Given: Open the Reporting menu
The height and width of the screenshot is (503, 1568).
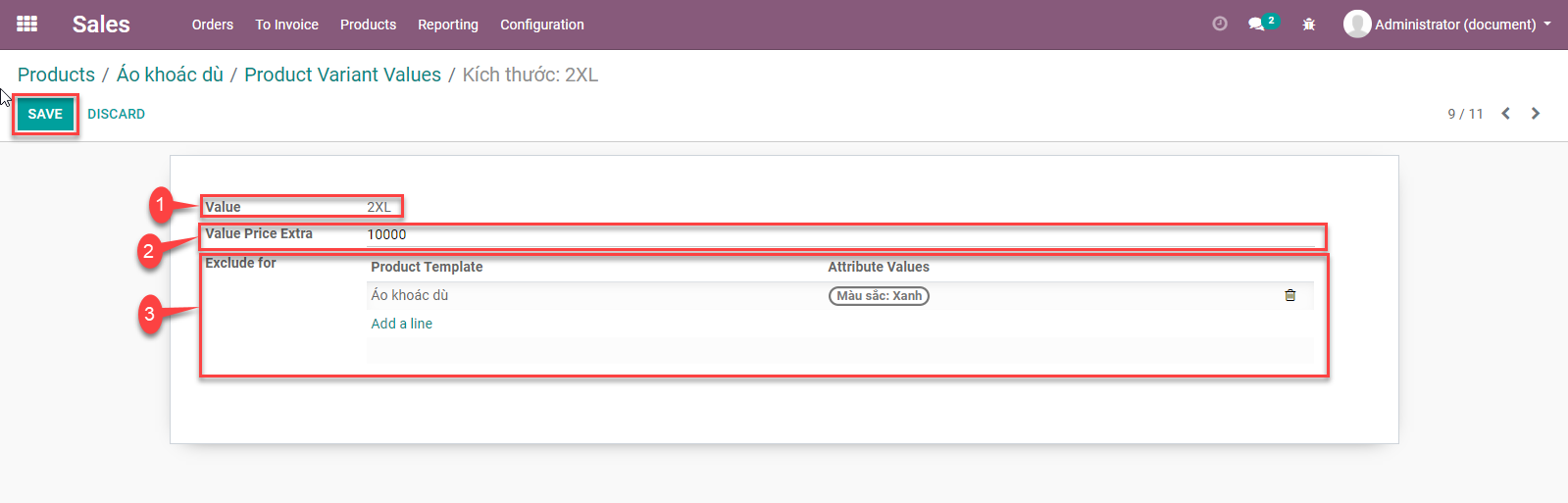Looking at the screenshot, I should (448, 25).
